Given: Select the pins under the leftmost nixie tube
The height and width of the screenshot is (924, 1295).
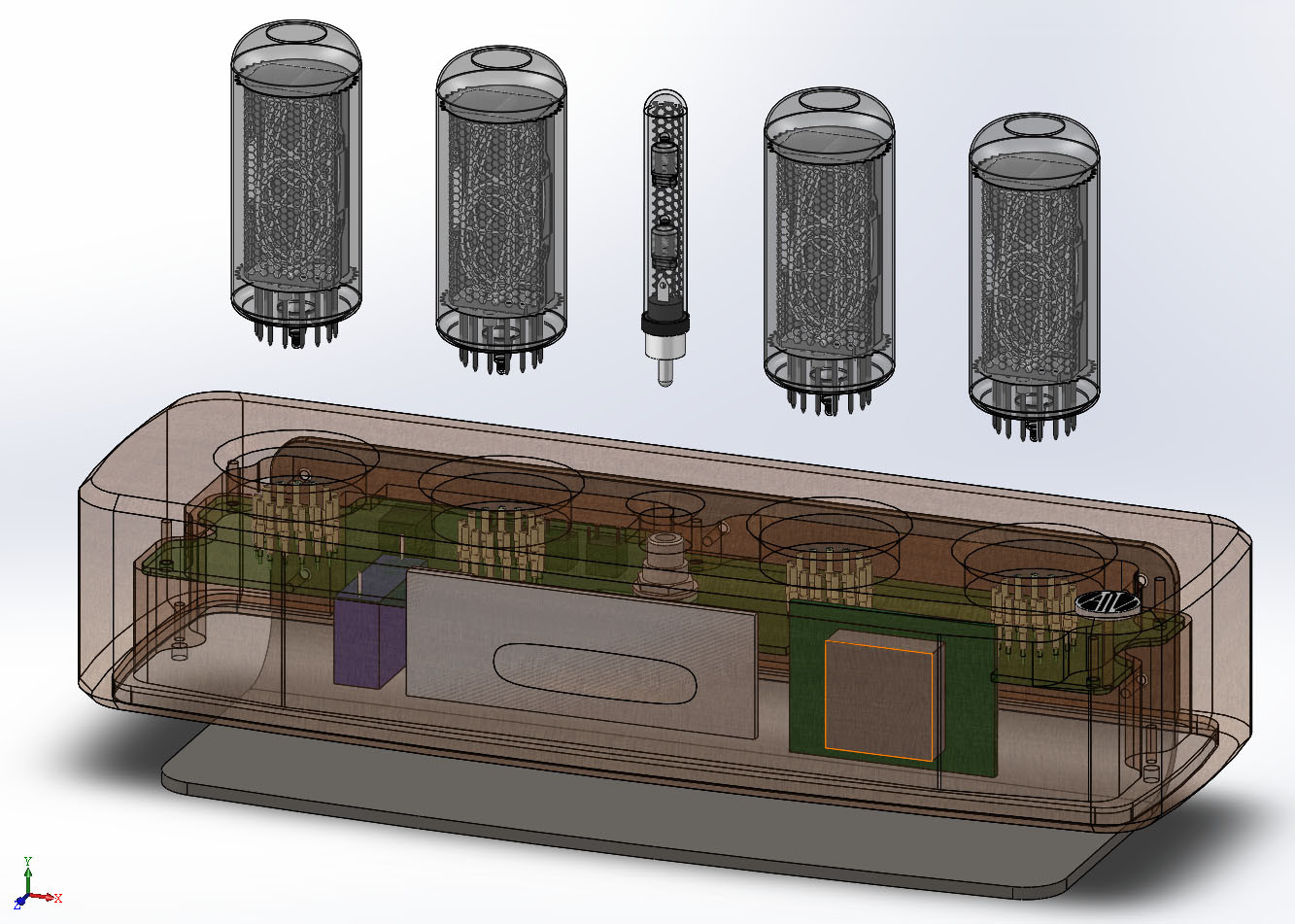Looking at the screenshot, I should click(x=295, y=330).
